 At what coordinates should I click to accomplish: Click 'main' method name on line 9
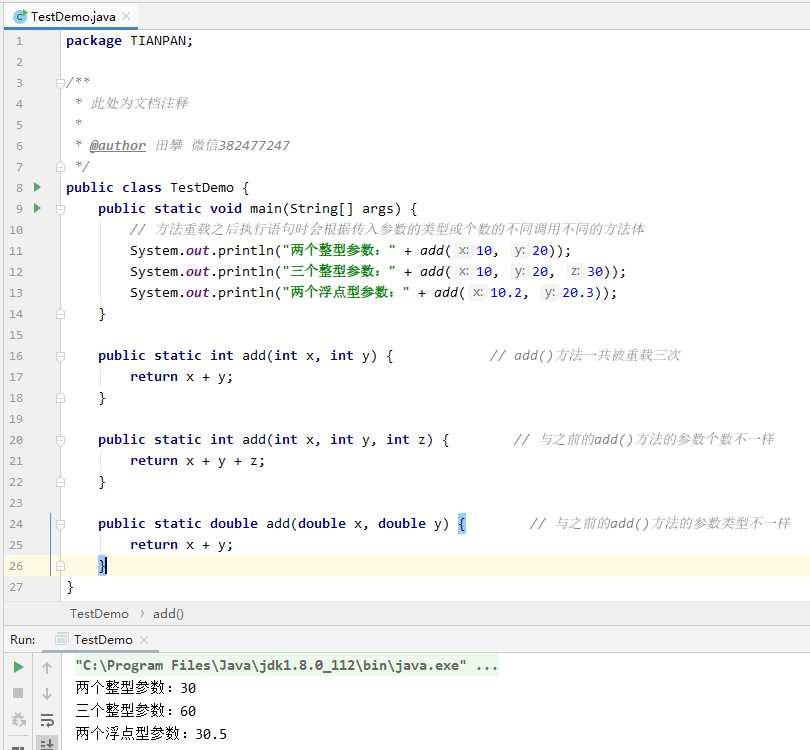(x=266, y=209)
